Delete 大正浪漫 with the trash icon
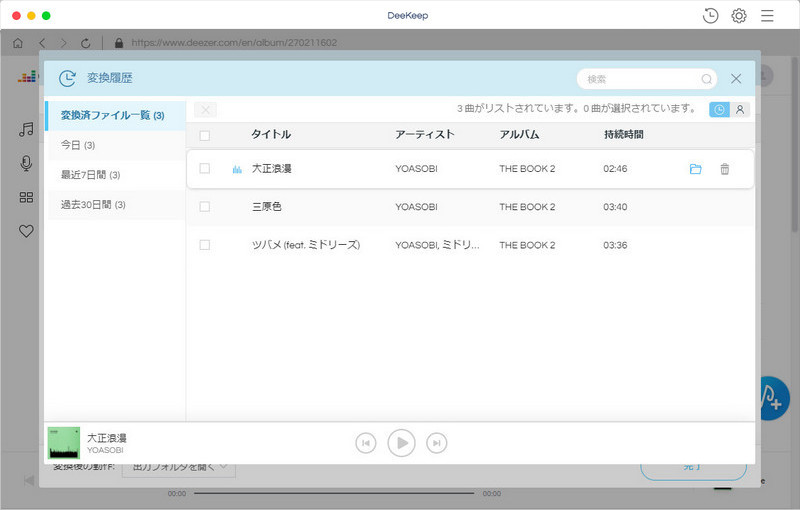This screenshot has height=510, width=800. 724,169
